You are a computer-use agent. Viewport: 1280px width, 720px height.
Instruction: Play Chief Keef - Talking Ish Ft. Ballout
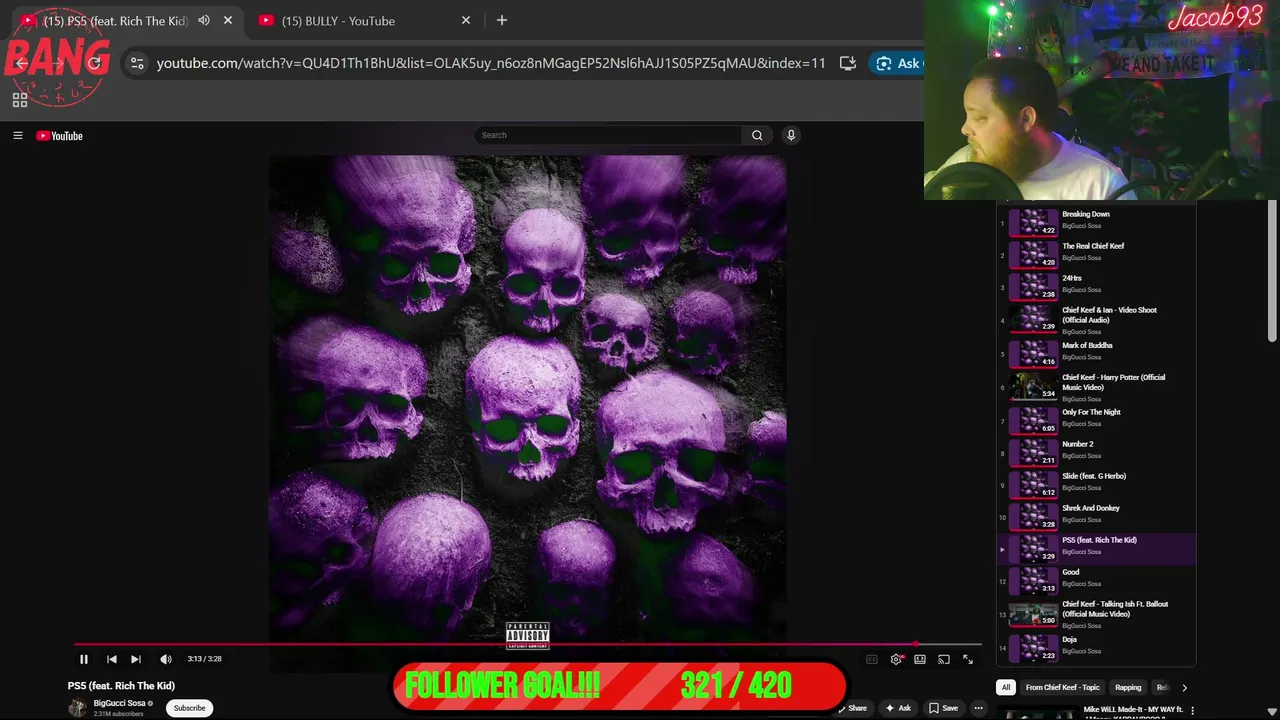click(1096, 614)
